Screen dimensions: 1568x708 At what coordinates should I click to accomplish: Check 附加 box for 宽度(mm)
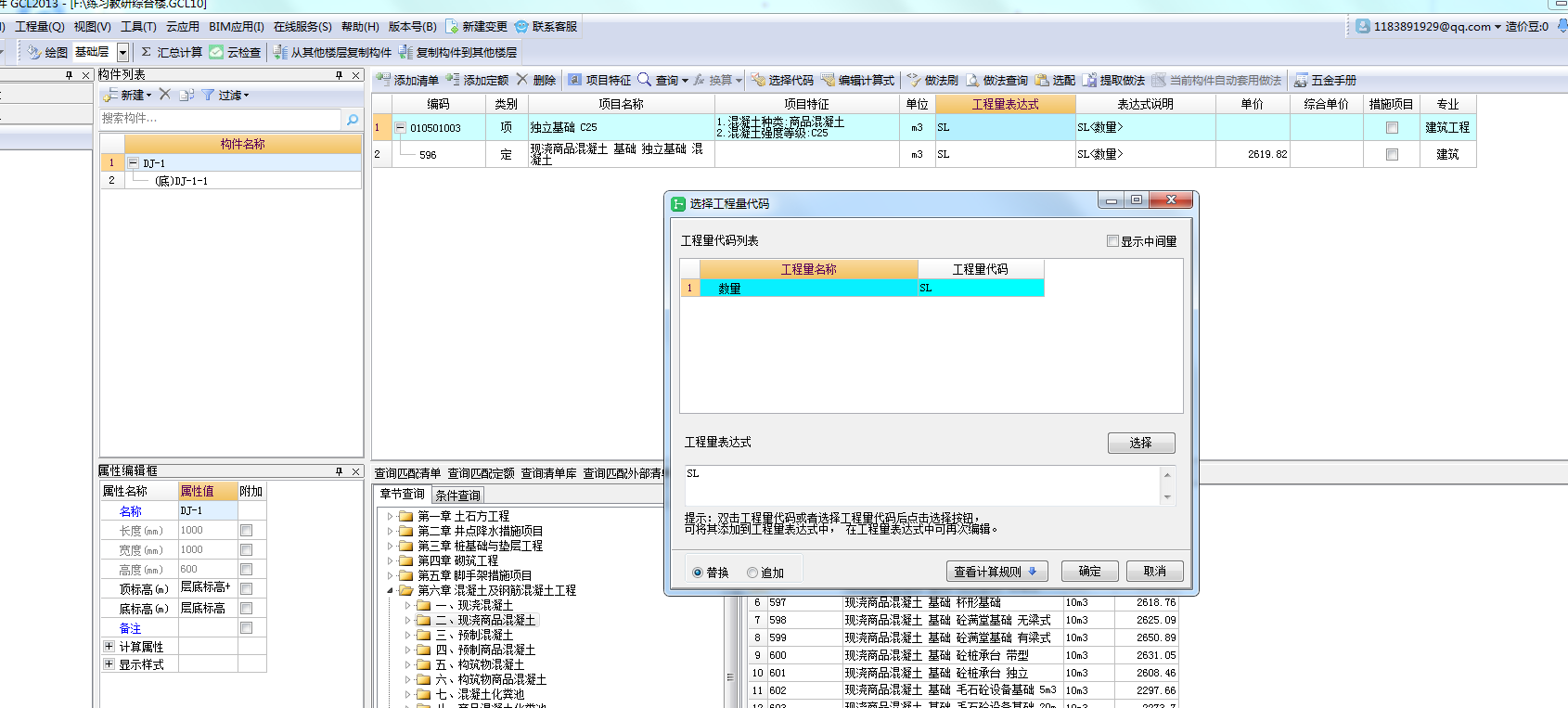247,550
